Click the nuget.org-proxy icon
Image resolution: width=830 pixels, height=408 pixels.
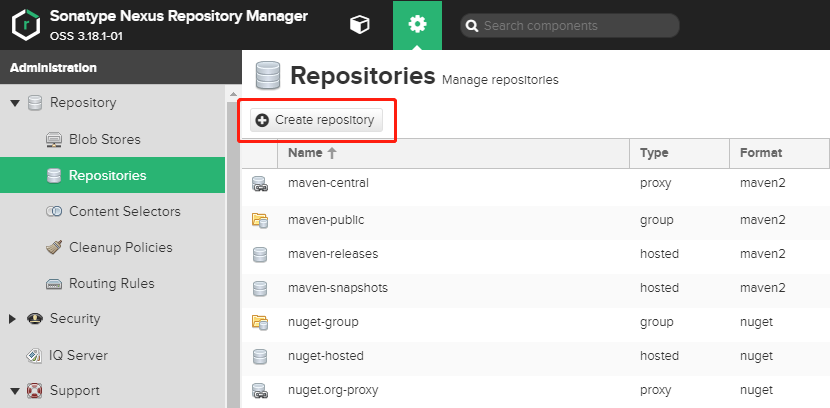260,391
